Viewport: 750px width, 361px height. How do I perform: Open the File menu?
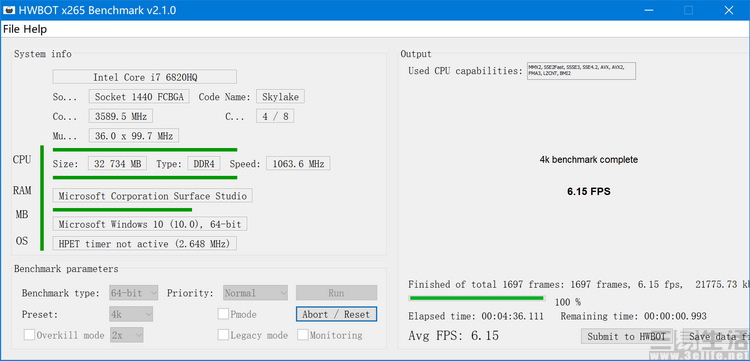coord(11,29)
